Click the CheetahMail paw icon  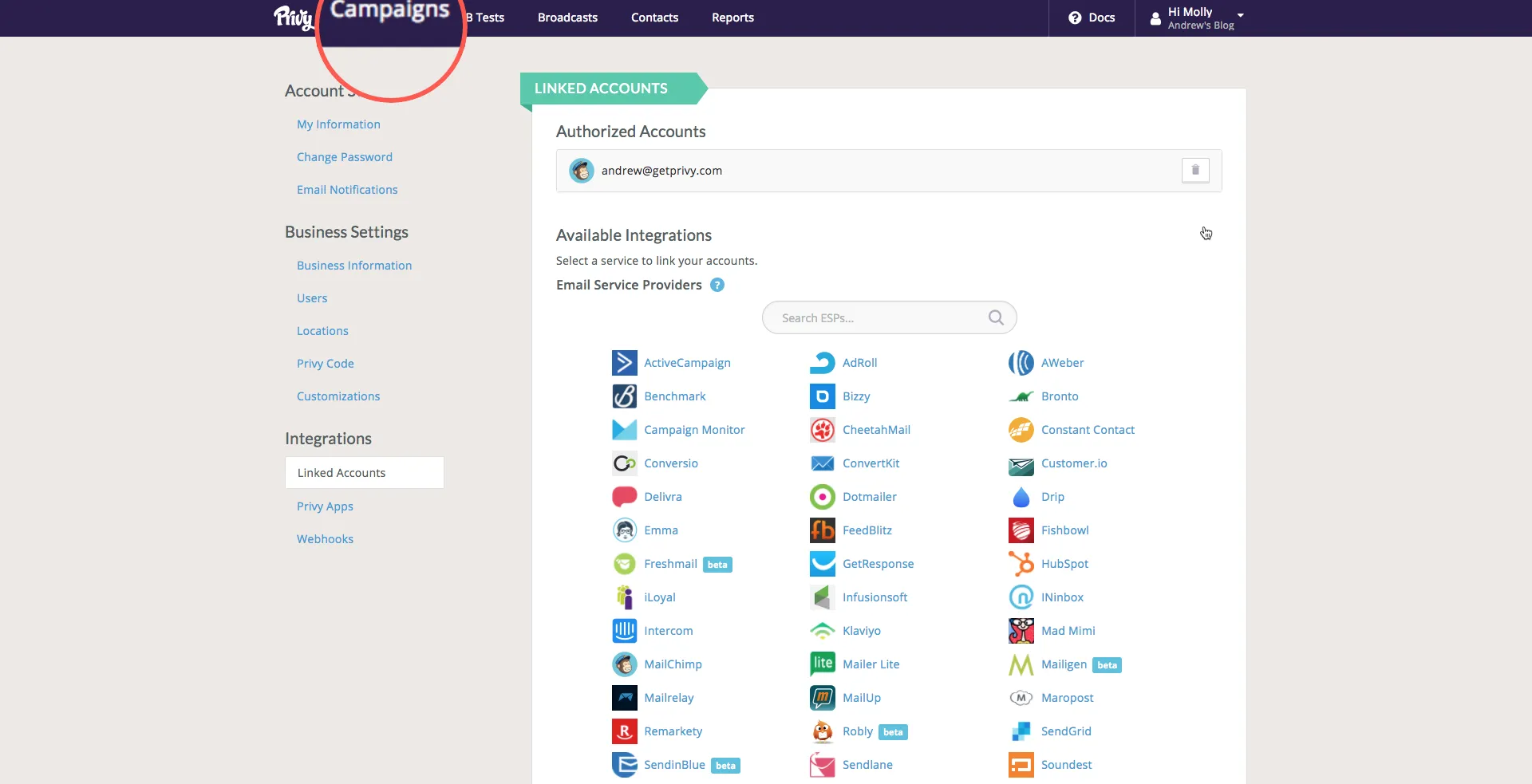pyautogui.click(x=823, y=430)
